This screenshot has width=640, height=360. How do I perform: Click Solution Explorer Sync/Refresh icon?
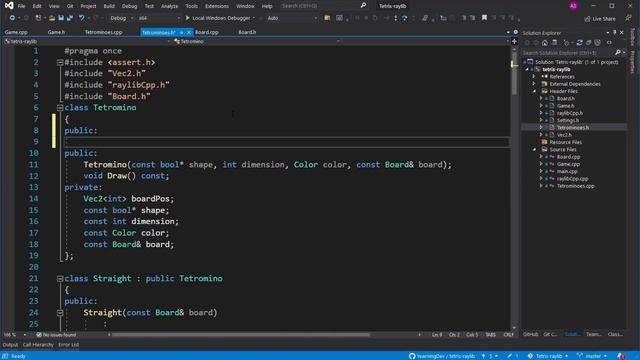(x=579, y=42)
